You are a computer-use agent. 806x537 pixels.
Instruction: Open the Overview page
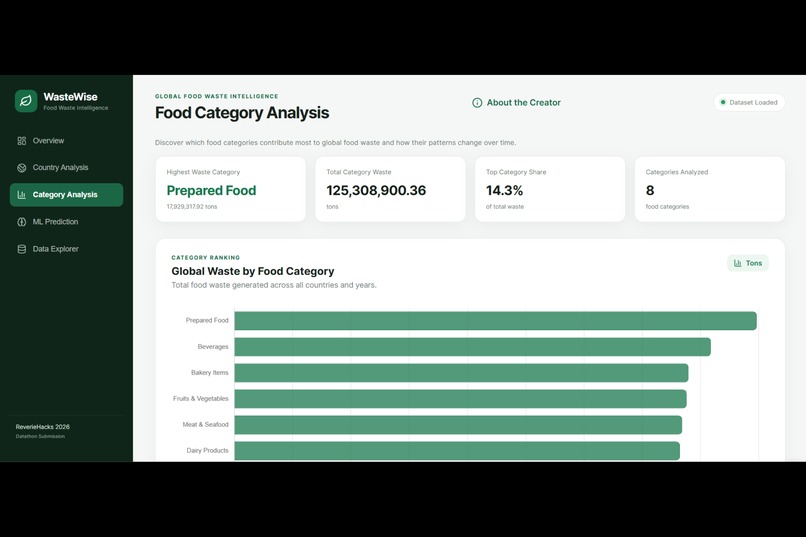[66, 141]
